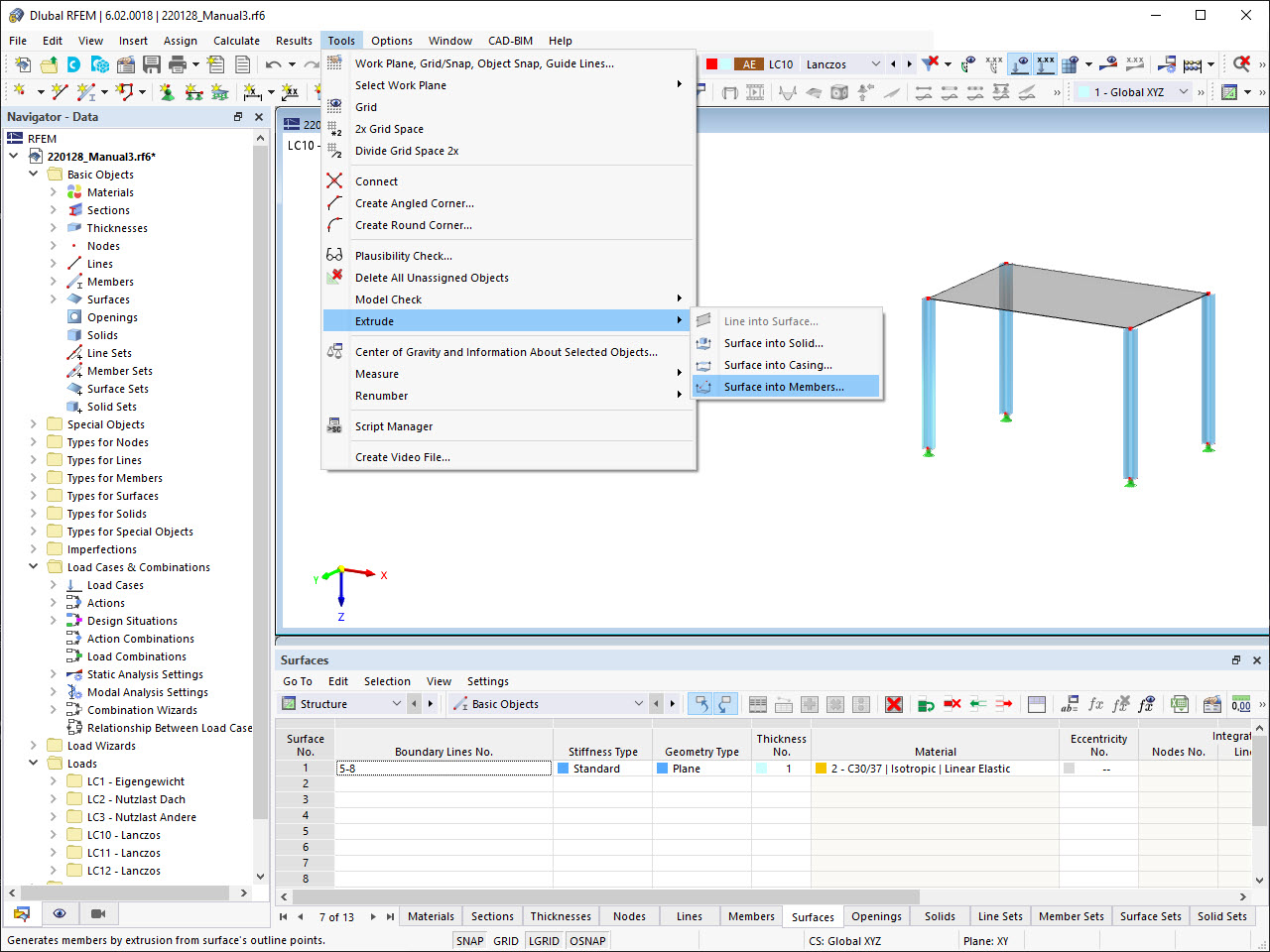Select Surface into Members in Extrude submenu
The height and width of the screenshot is (952, 1270).
(786, 387)
